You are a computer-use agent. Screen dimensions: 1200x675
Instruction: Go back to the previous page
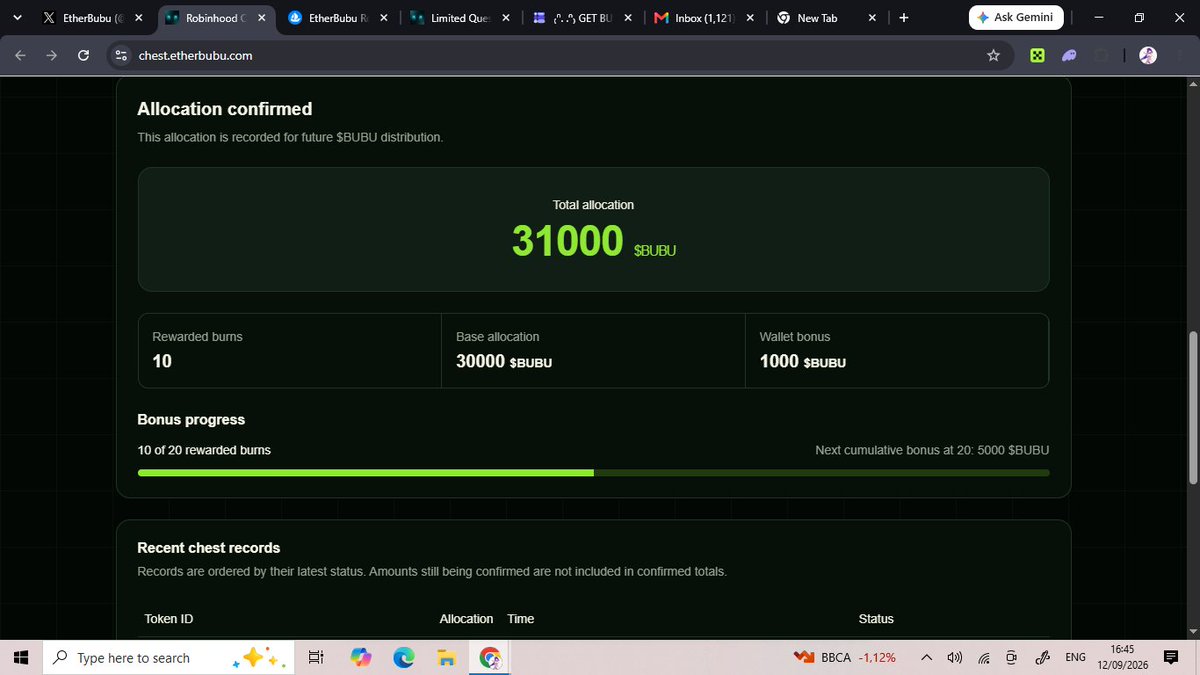[20, 56]
